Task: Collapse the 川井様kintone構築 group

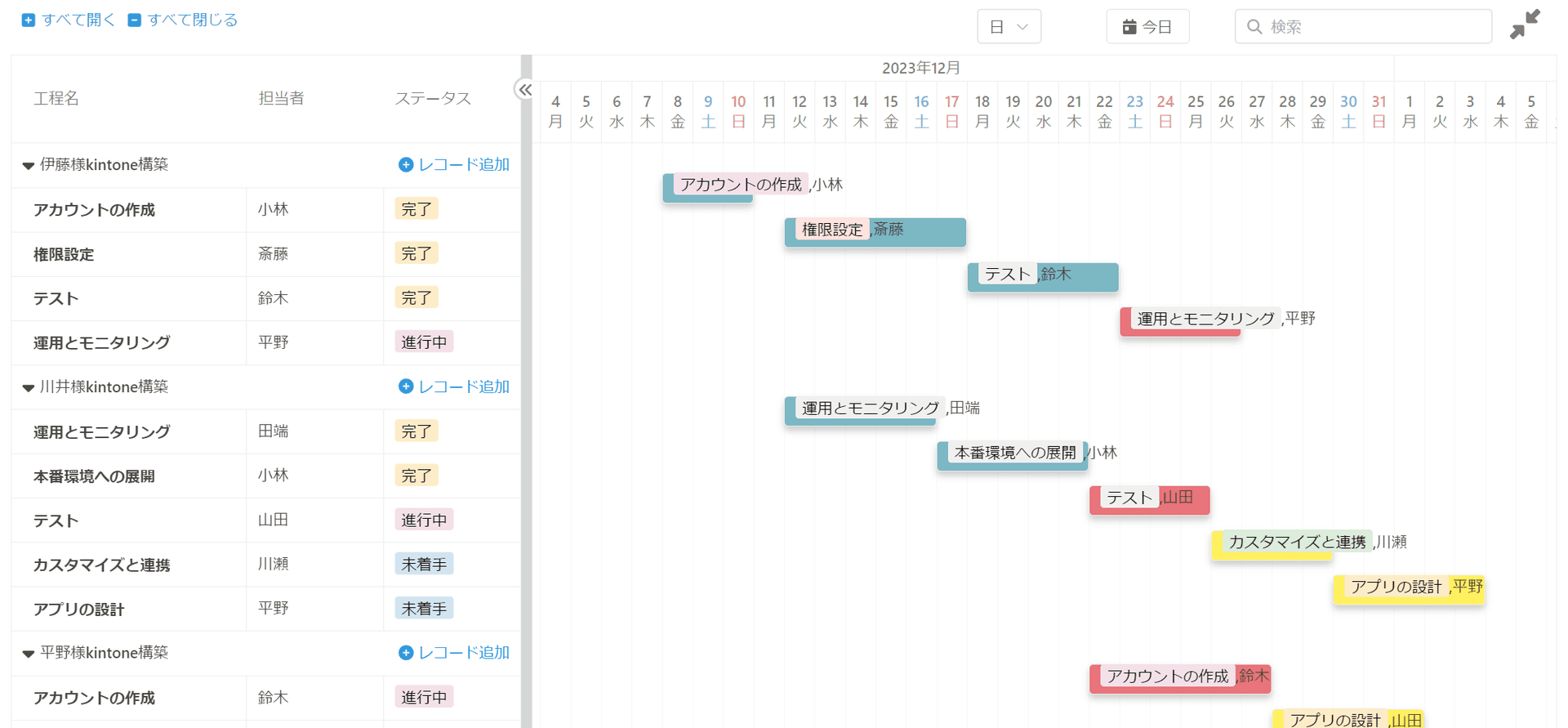Action: pos(29,387)
